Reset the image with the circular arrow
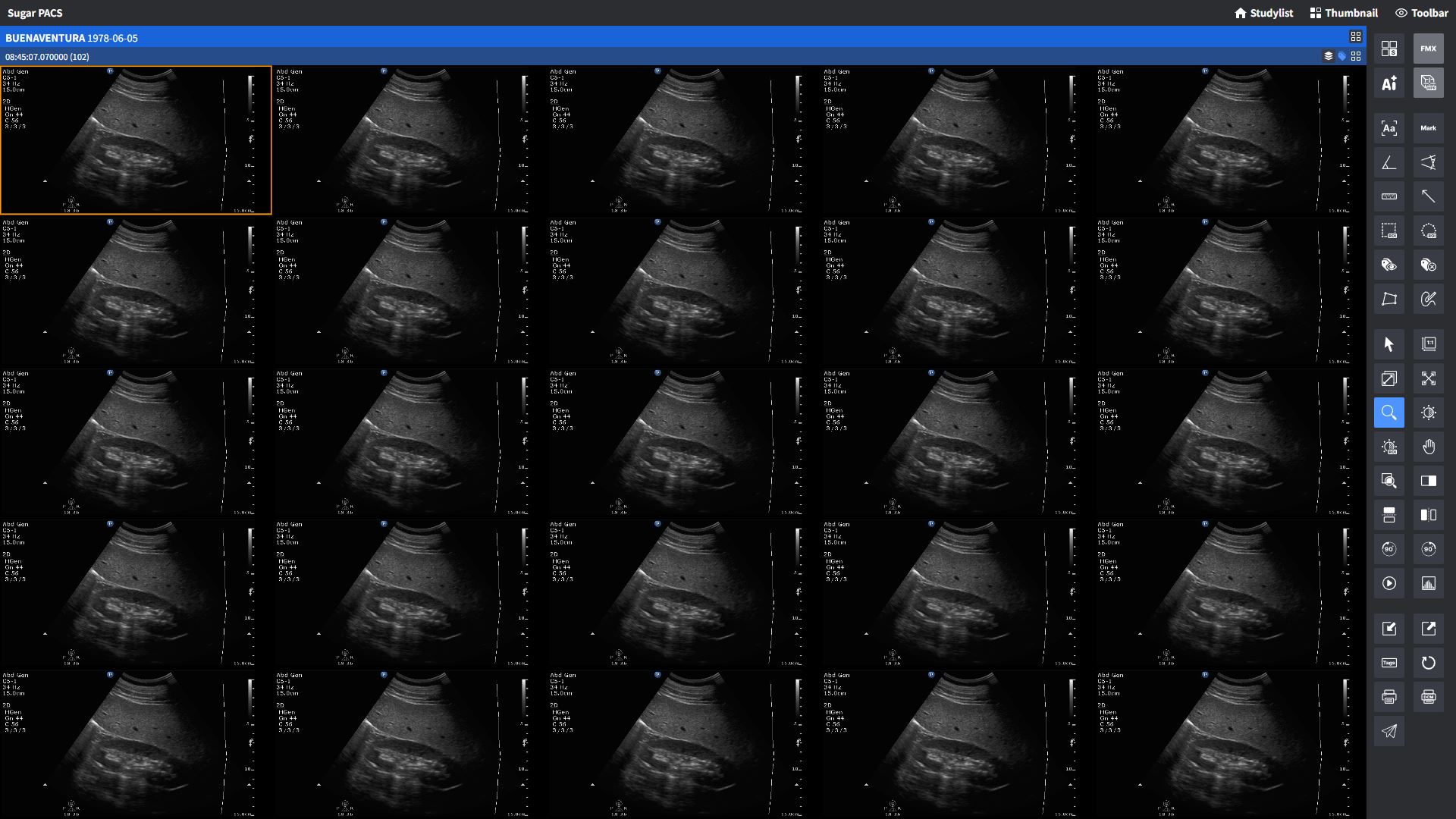Screen dimensions: 1456x819 [1428, 663]
